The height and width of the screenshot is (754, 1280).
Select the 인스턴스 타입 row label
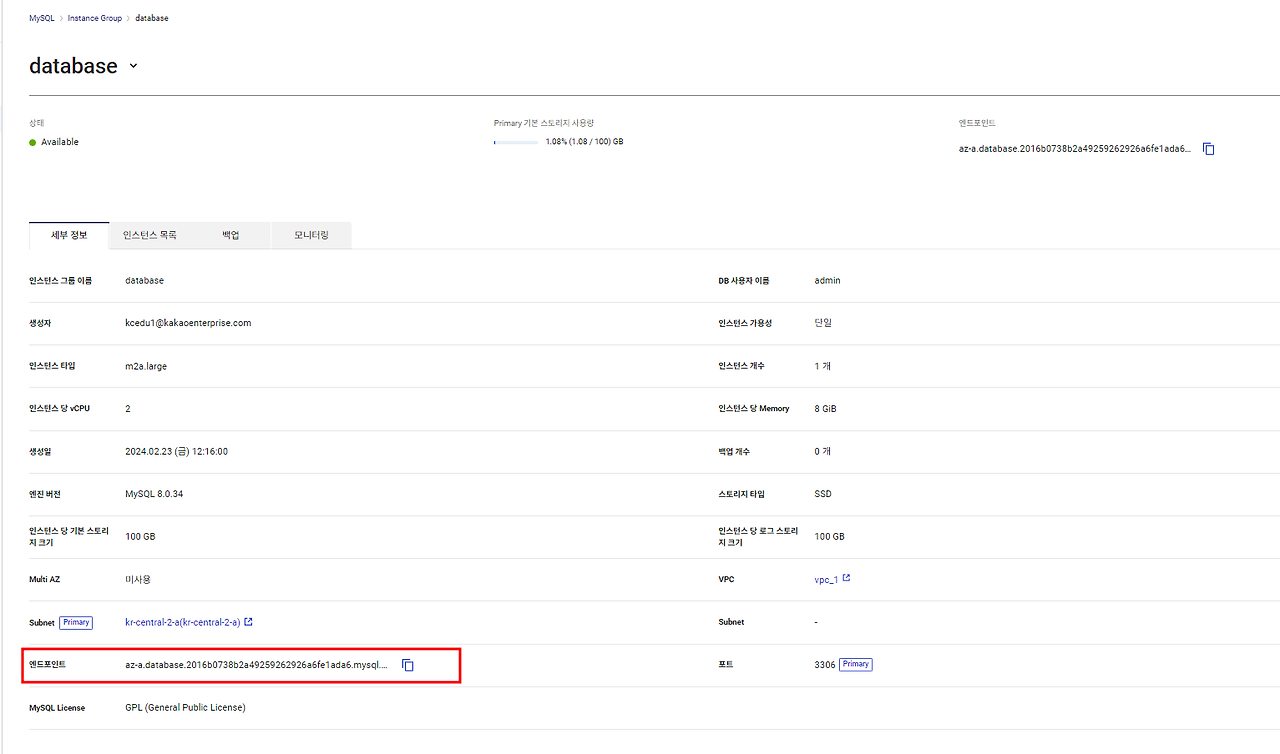coord(52,366)
